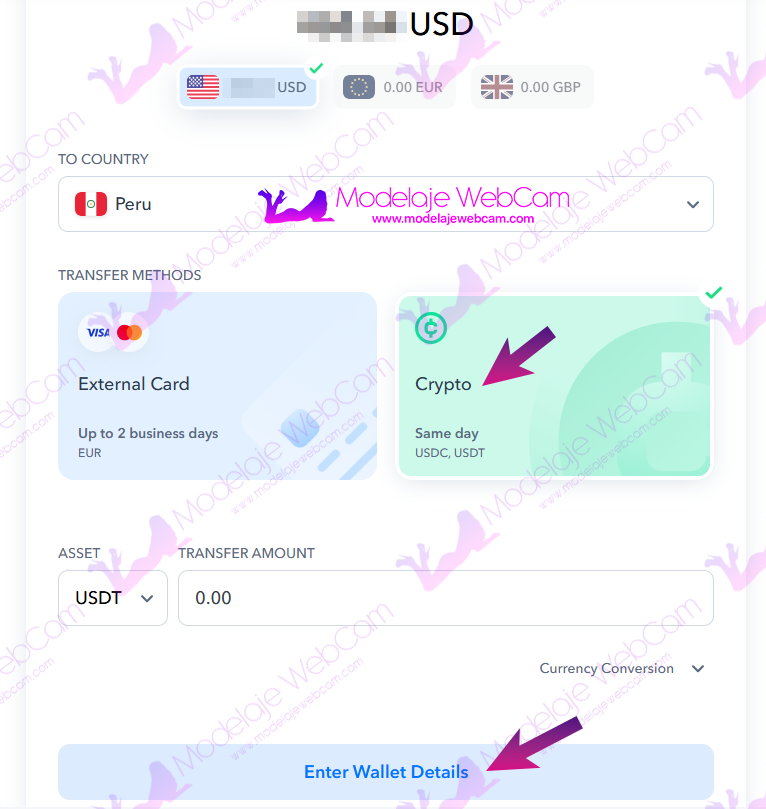766x809 pixels.
Task: Click the EU flag icon
Action: click(359, 87)
